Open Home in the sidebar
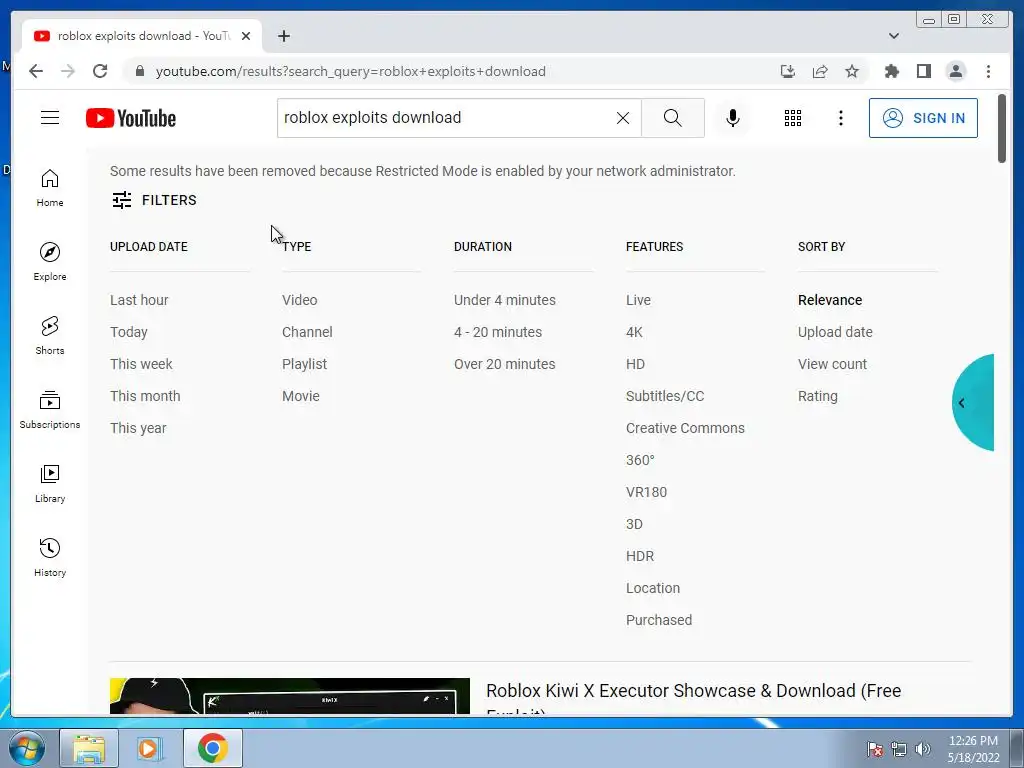Image resolution: width=1024 pixels, height=768 pixels. [x=50, y=188]
